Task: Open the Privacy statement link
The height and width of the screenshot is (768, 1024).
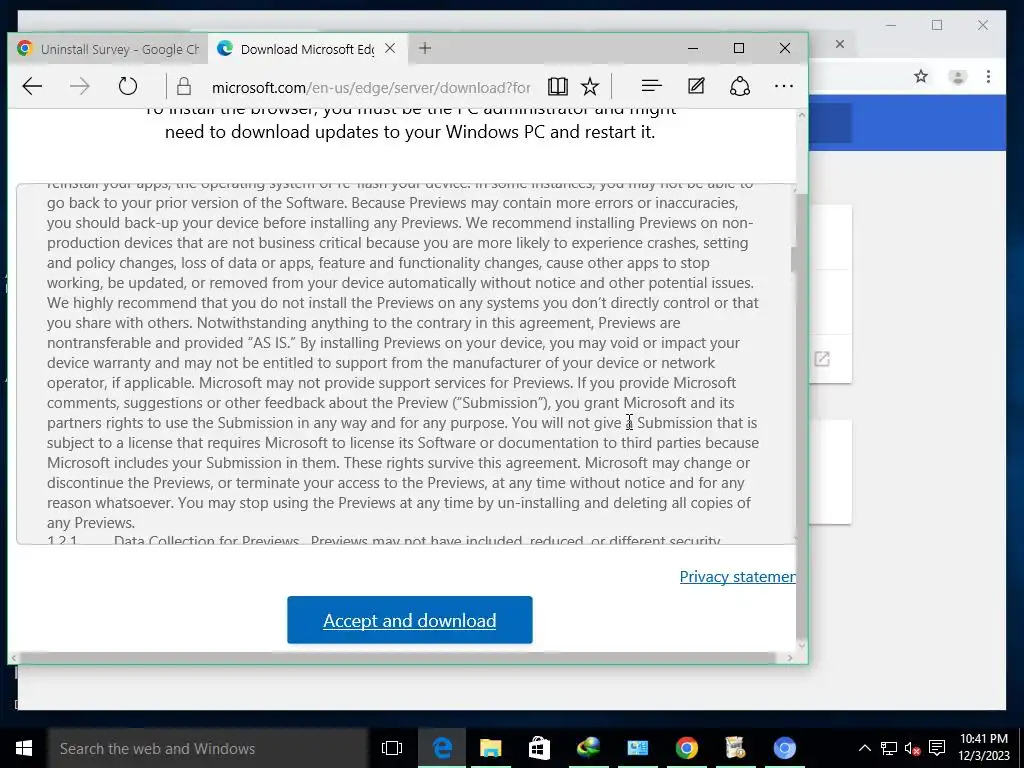Action: (737, 577)
